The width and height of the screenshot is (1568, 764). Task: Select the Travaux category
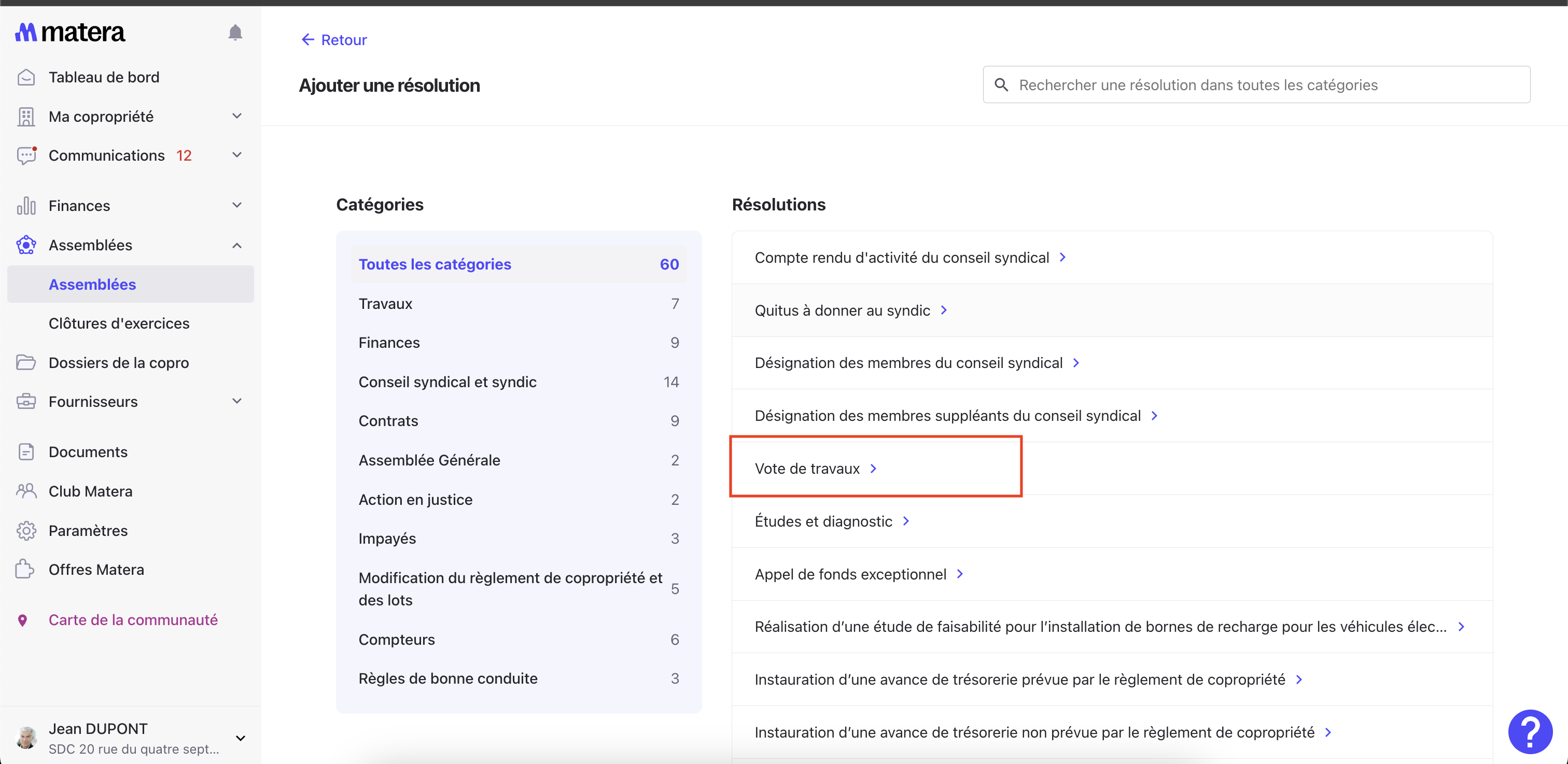coord(385,304)
